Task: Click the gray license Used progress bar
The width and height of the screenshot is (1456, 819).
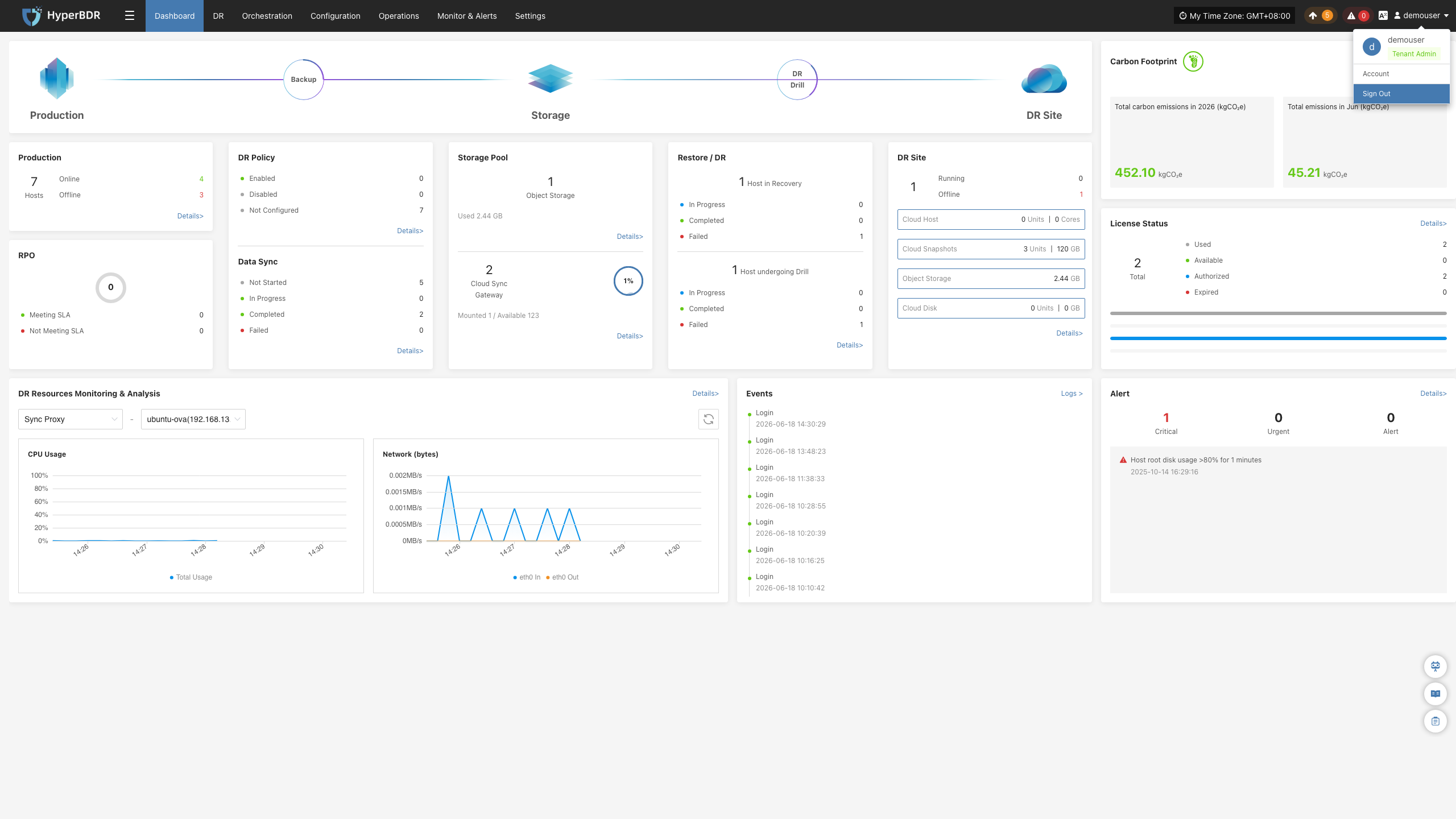Action: [1278, 313]
